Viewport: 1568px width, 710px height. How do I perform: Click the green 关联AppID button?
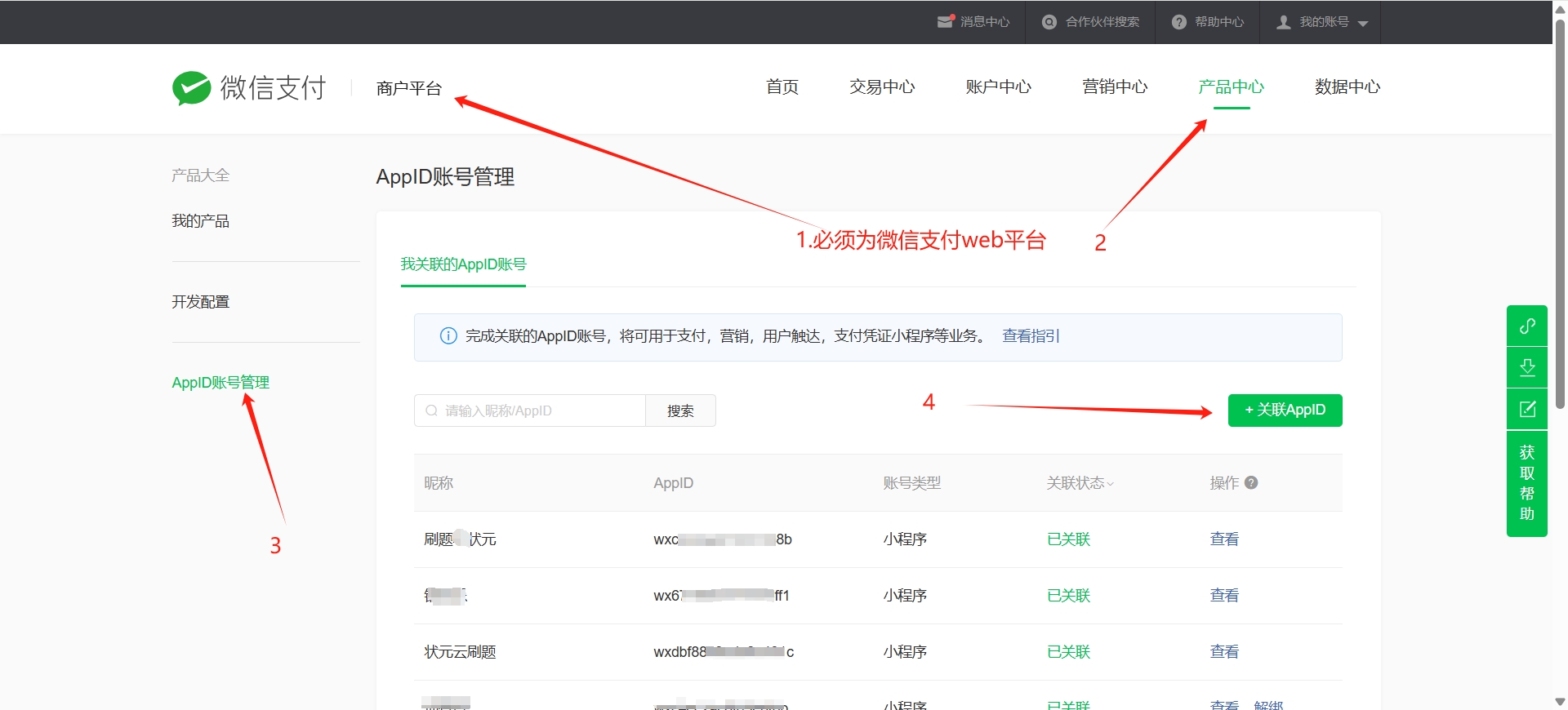1285,410
